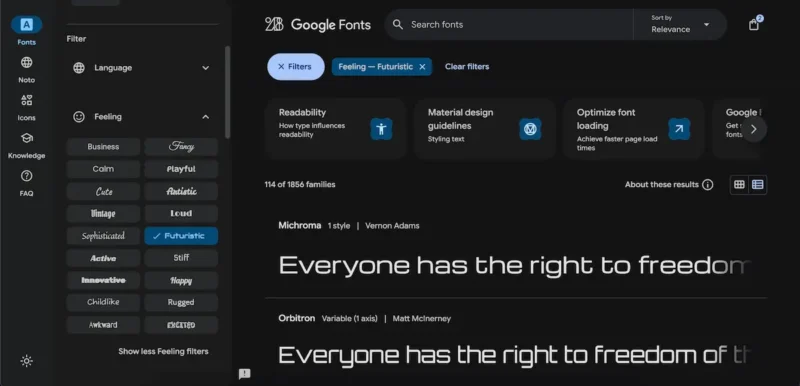
Task: Click the info icon beside About these results
Action: click(x=708, y=185)
